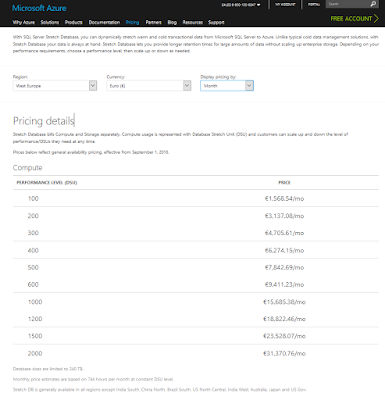This screenshot has width=385, height=400.
Task: Focus the Search input box
Action: [347, 4]
